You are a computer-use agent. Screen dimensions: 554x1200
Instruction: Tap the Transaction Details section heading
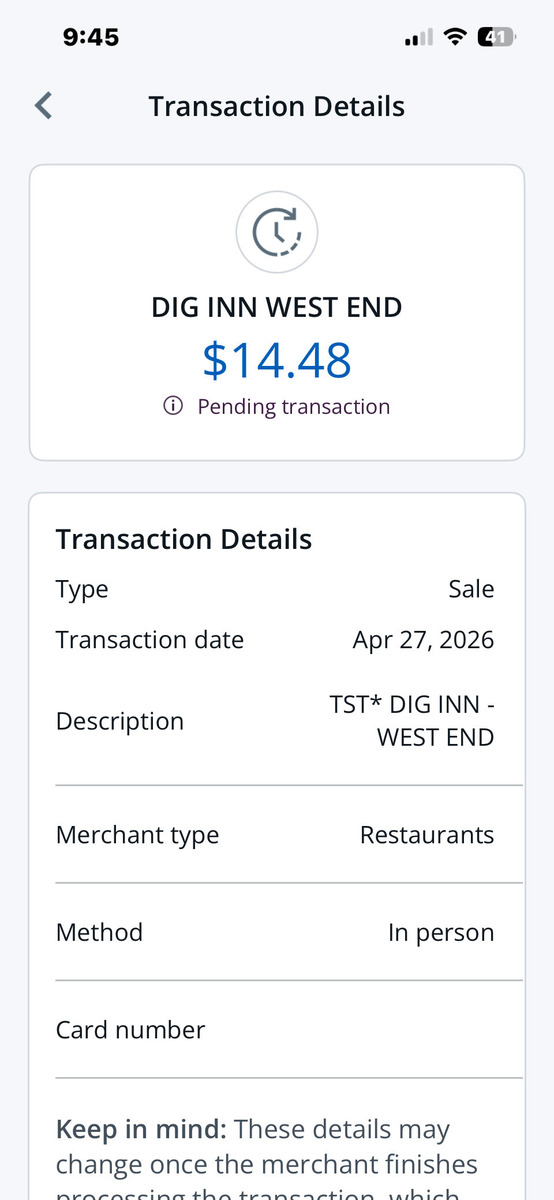(184, 539)
